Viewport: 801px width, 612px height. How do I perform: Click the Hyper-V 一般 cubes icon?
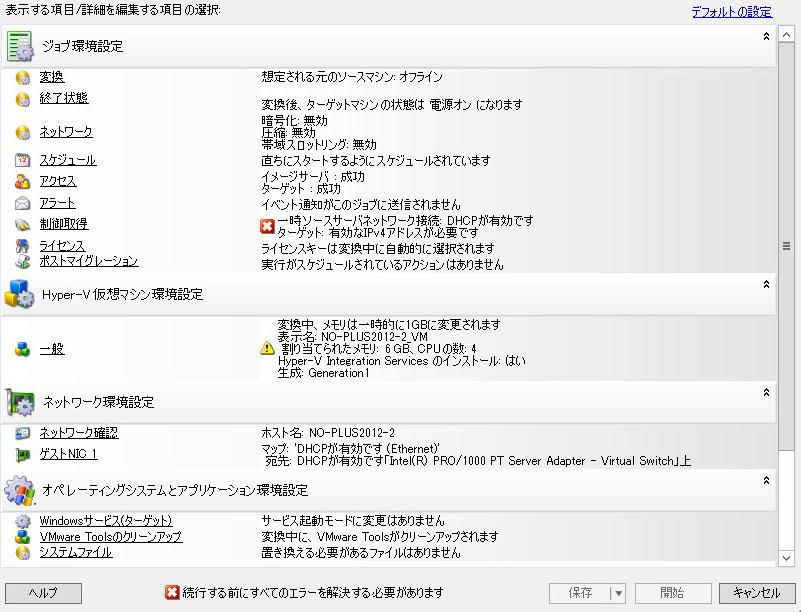pyautogui.click(x=22, y=349)
